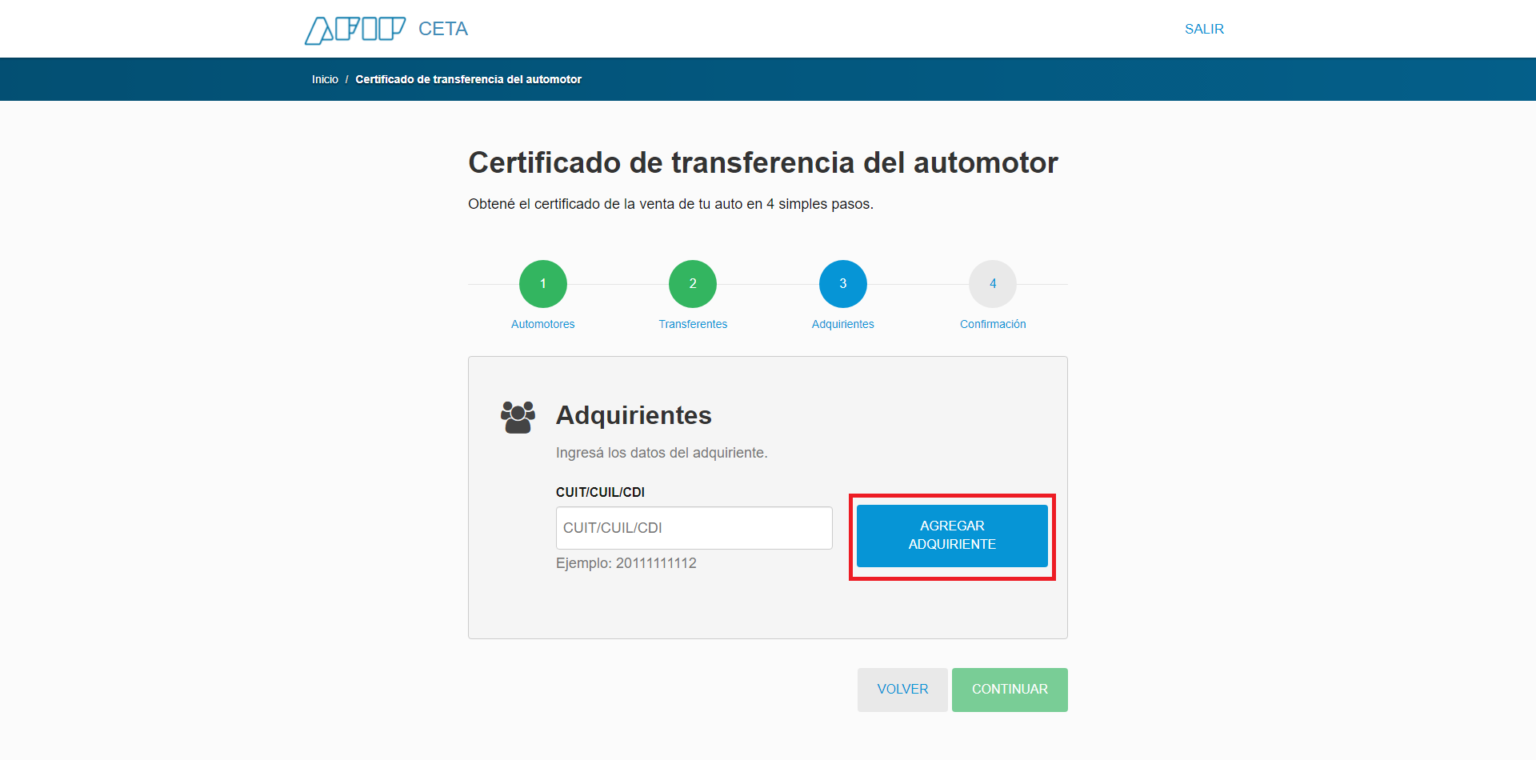
Task: Open the Confirmación step label
Action: (993, 324)
